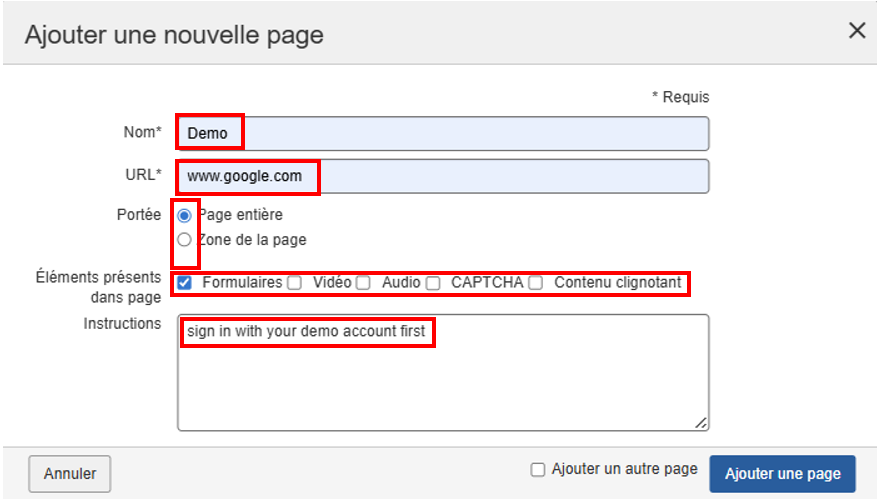Click the Ajouter une page button

[782, 474]
